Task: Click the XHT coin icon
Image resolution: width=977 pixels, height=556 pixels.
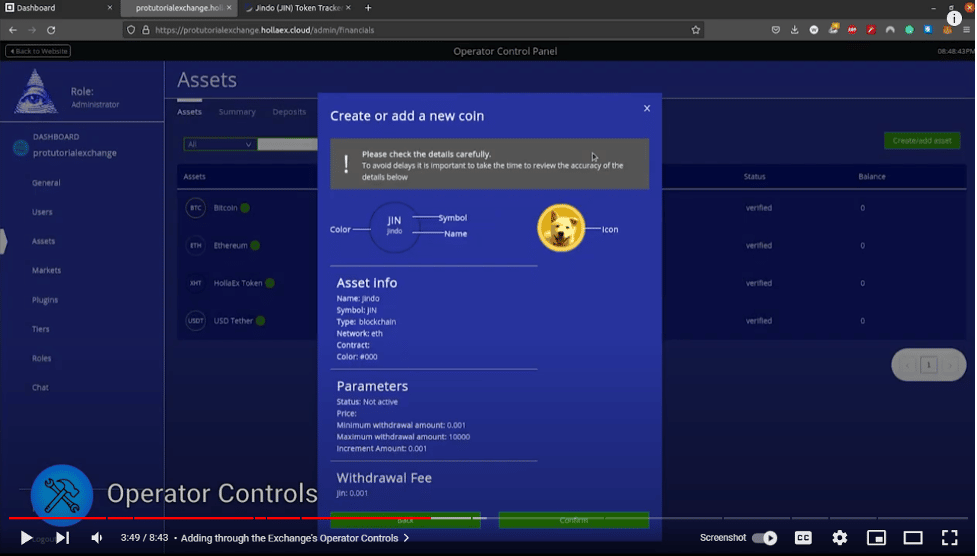Action: (196, 283)
